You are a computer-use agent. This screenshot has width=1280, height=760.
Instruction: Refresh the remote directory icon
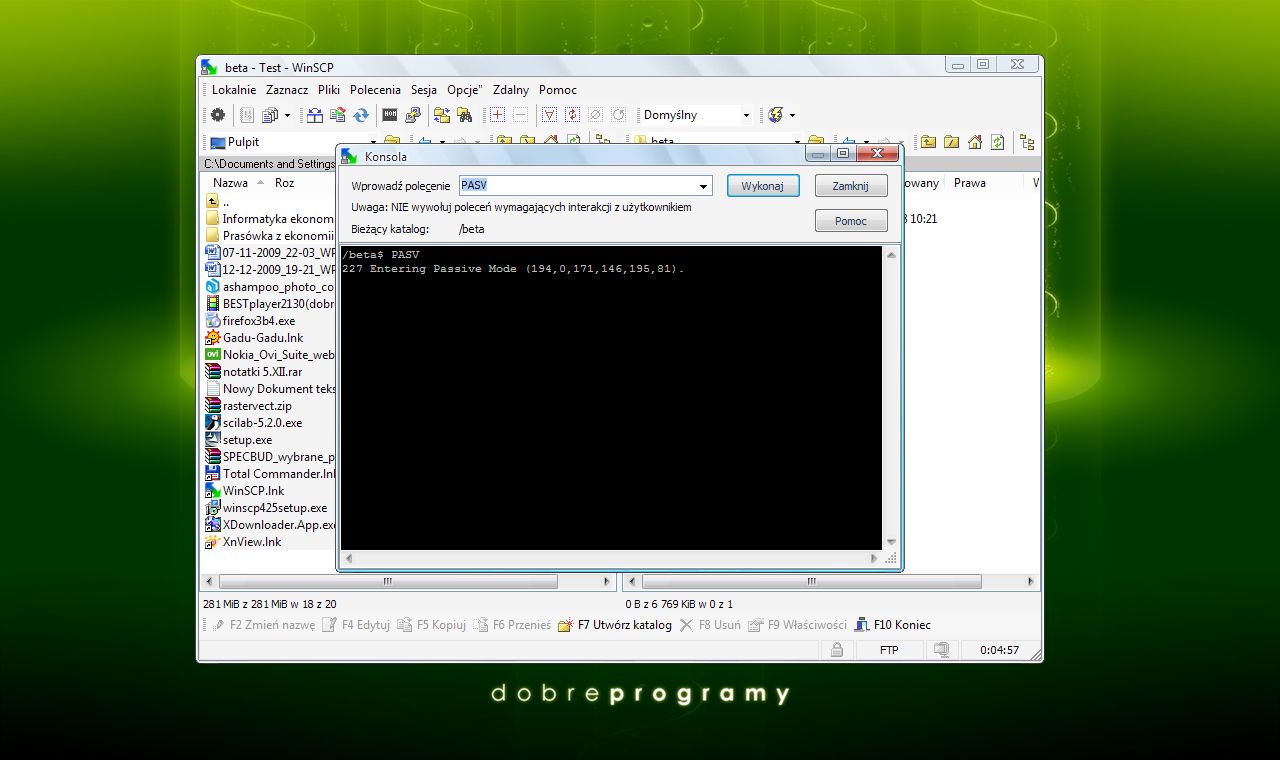coord(997,142)
